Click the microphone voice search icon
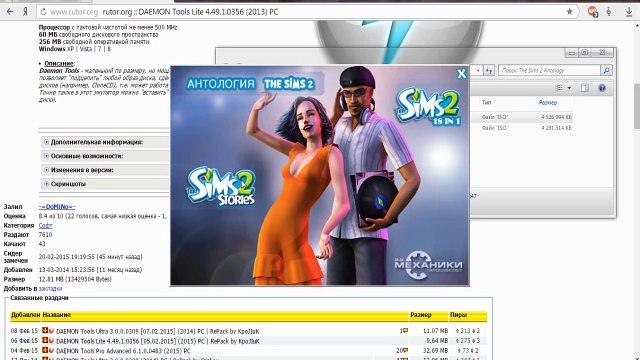 pyautogui.click(x=609, y=12)
